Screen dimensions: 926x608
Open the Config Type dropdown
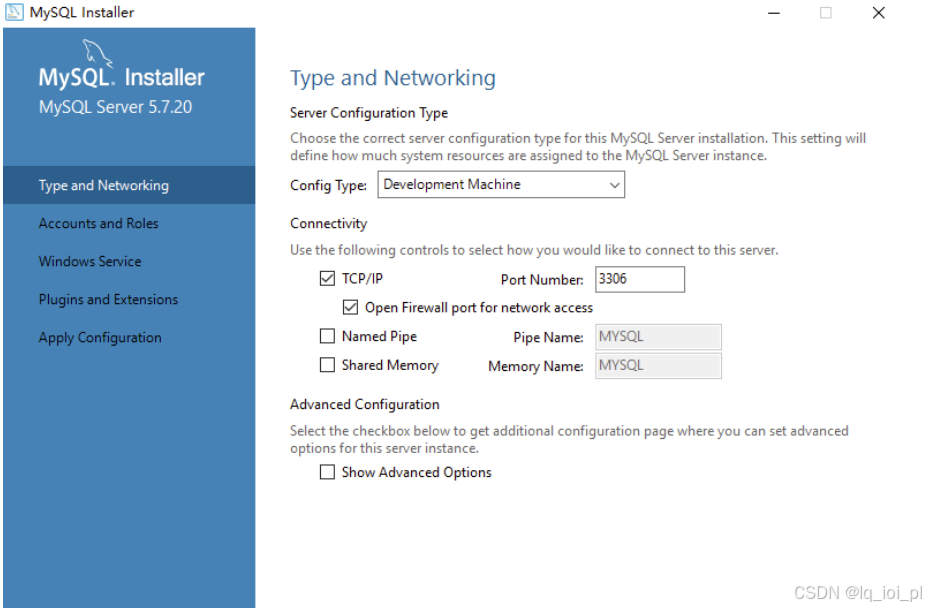501,185
